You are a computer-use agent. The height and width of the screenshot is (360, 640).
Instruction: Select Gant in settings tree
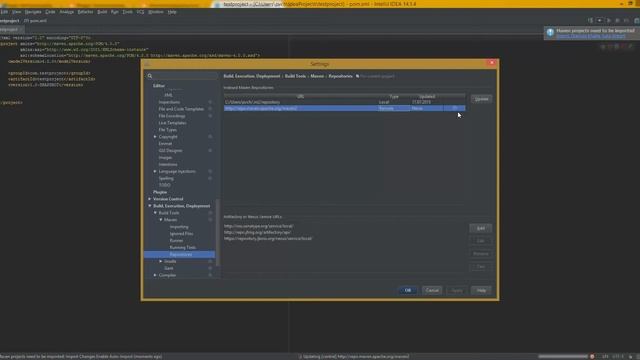click(169, 268)
